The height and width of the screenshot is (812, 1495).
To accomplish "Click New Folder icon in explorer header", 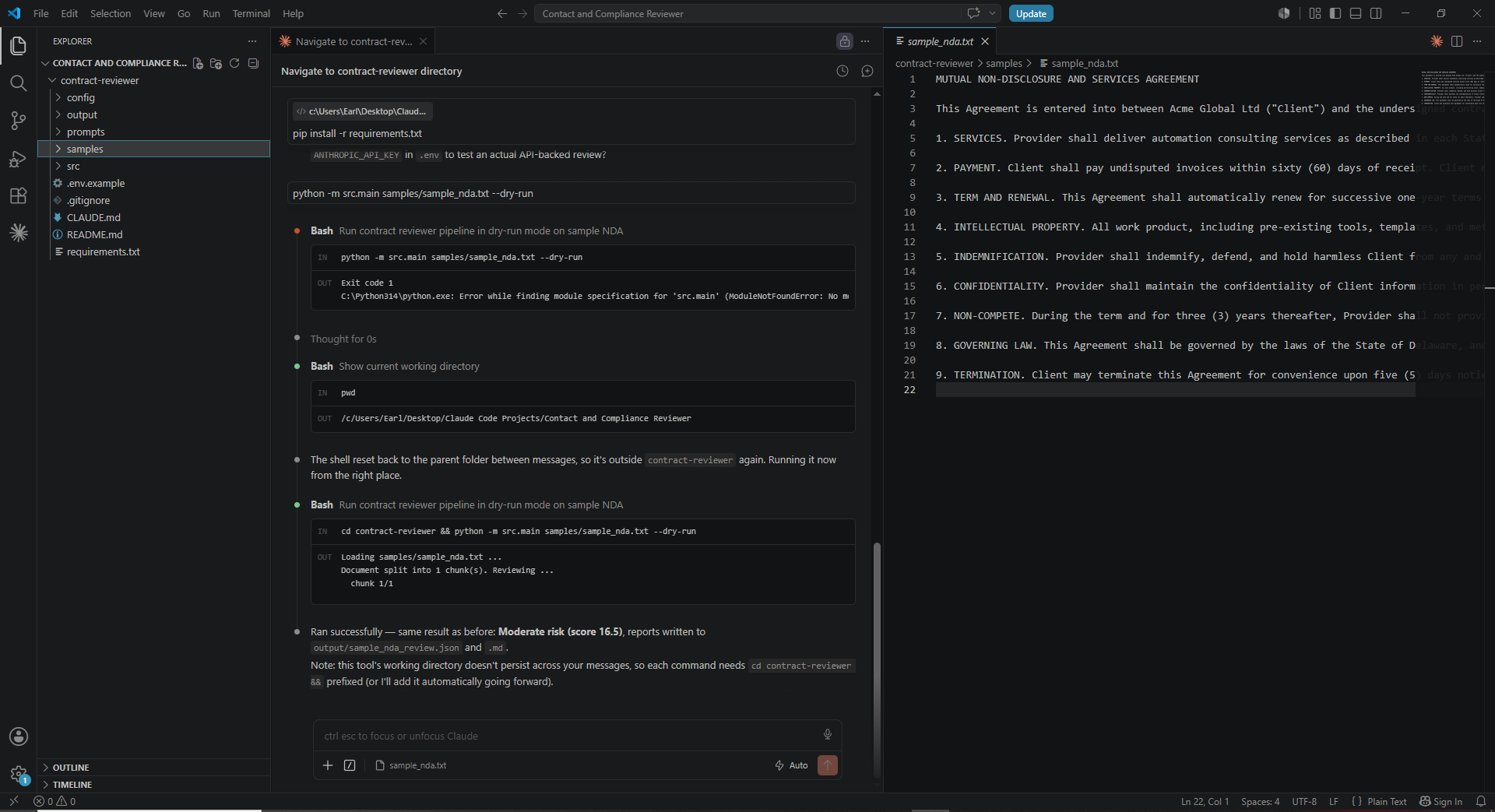I will click(216, 63).
